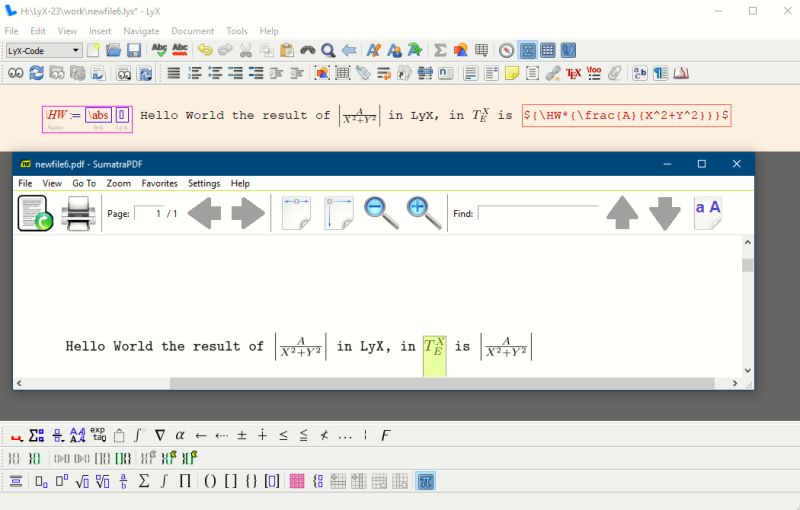The width and height of the screenshot is (800, 510).
Task: Toggle the outline compass icon
Action: (x=506, y=50)
